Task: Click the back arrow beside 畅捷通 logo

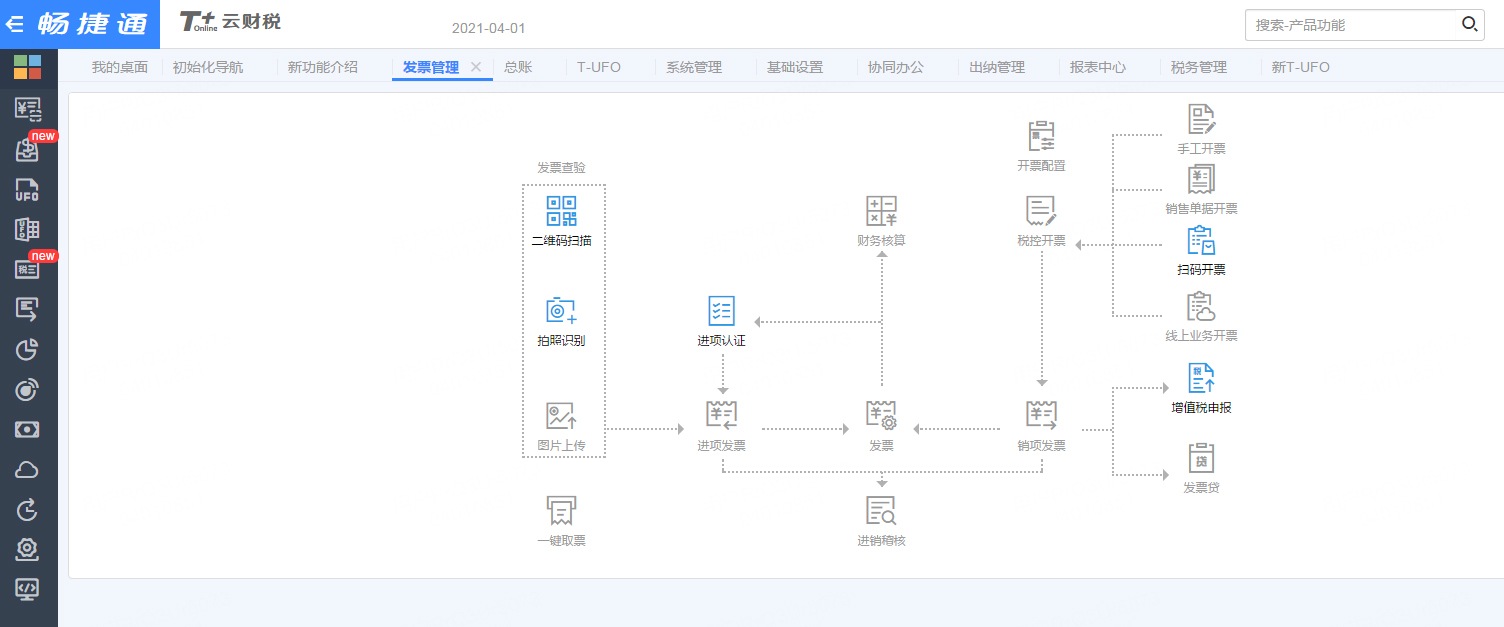Action: click(15, 24)
